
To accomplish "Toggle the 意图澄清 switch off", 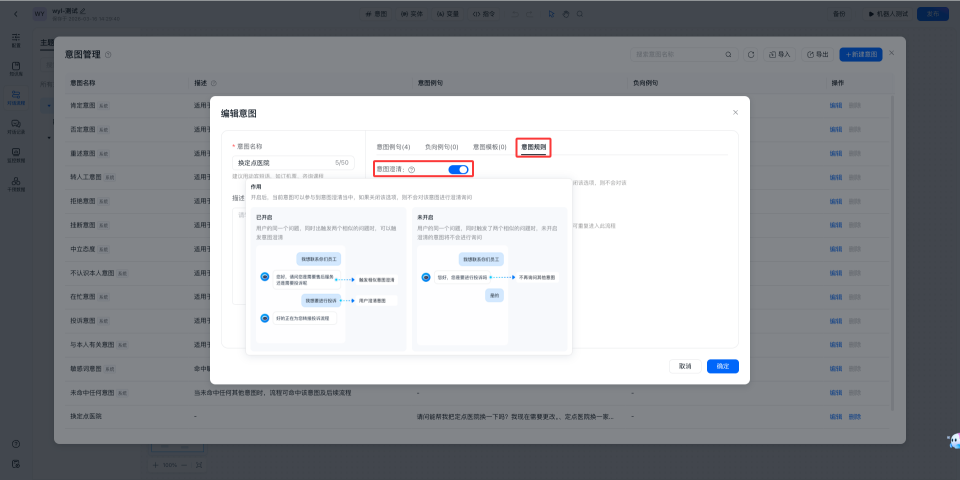I will tap(458, 170).
